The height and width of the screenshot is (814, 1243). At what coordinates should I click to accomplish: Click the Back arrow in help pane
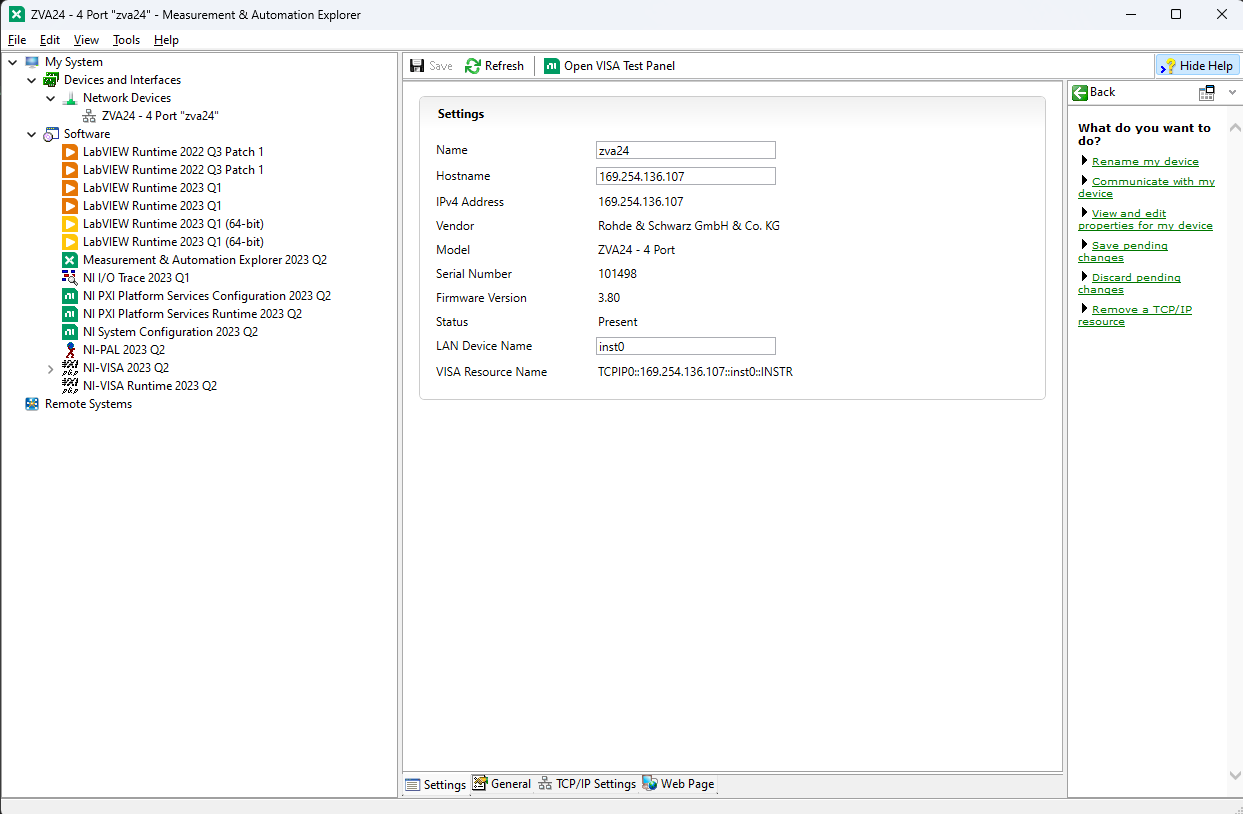click(x=1080, y=92)
